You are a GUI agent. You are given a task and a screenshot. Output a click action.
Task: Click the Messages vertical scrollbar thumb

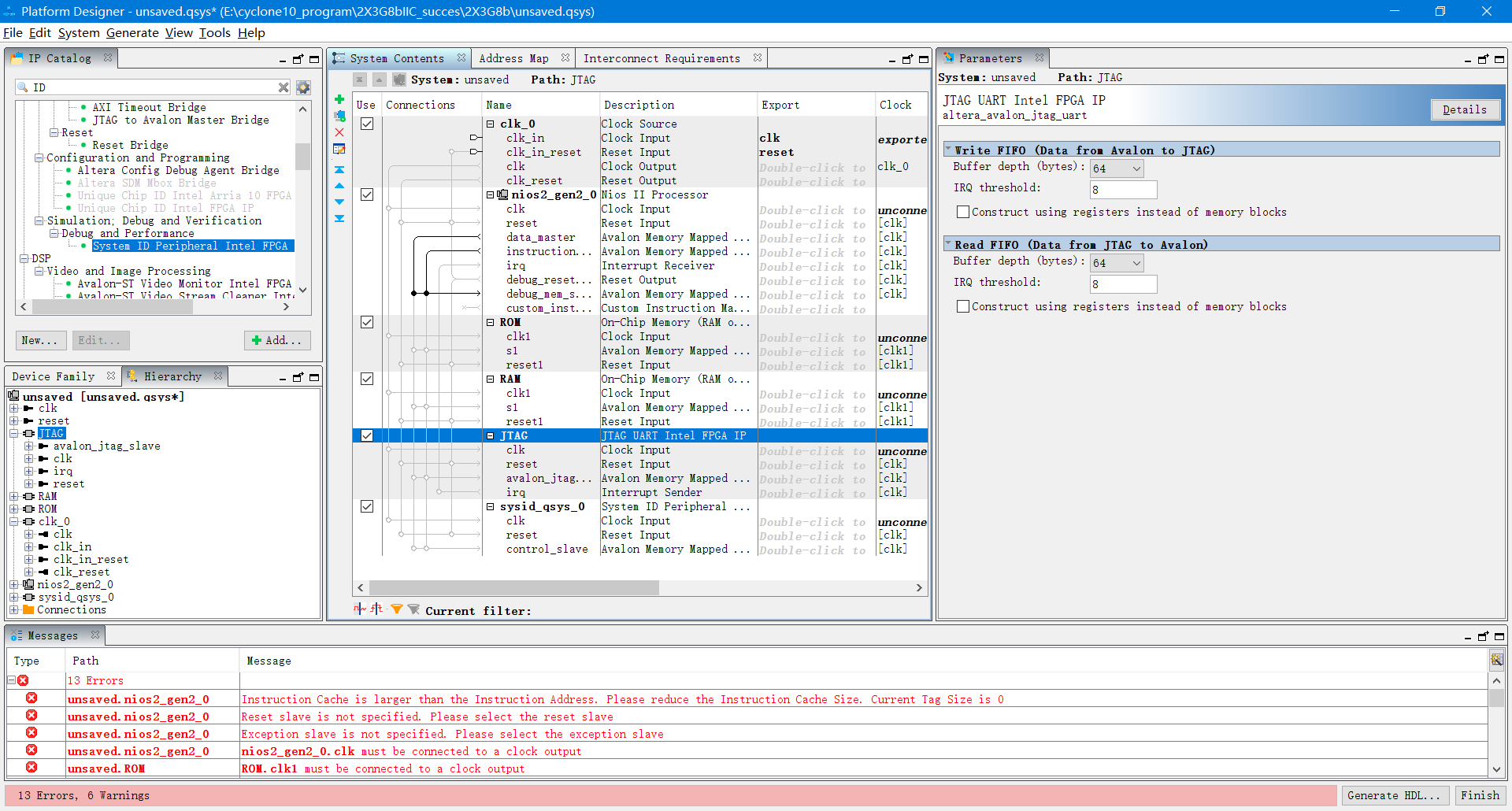(x=1496, y=698)
